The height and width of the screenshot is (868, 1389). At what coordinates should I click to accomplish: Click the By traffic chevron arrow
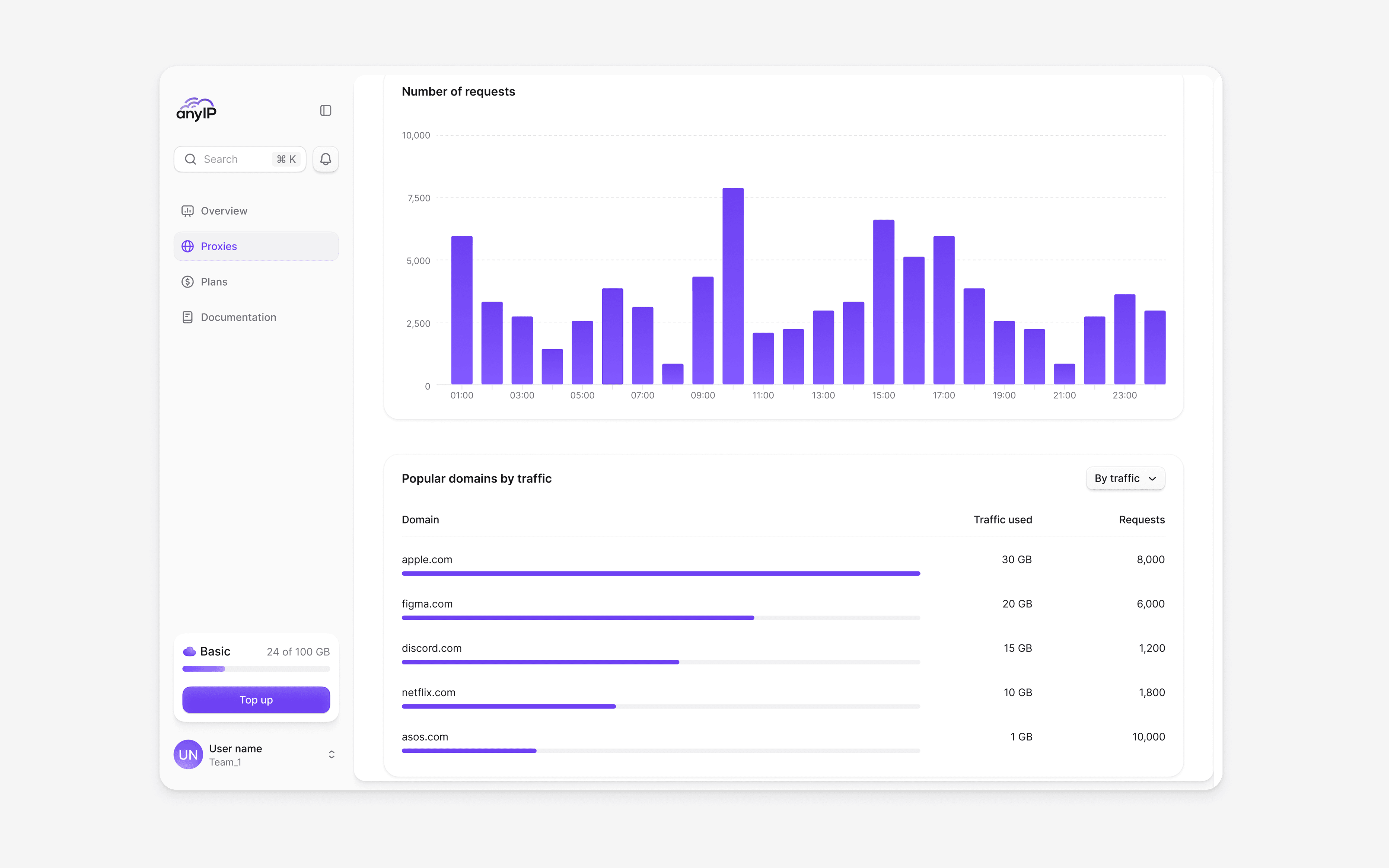tap(1152, 479)
